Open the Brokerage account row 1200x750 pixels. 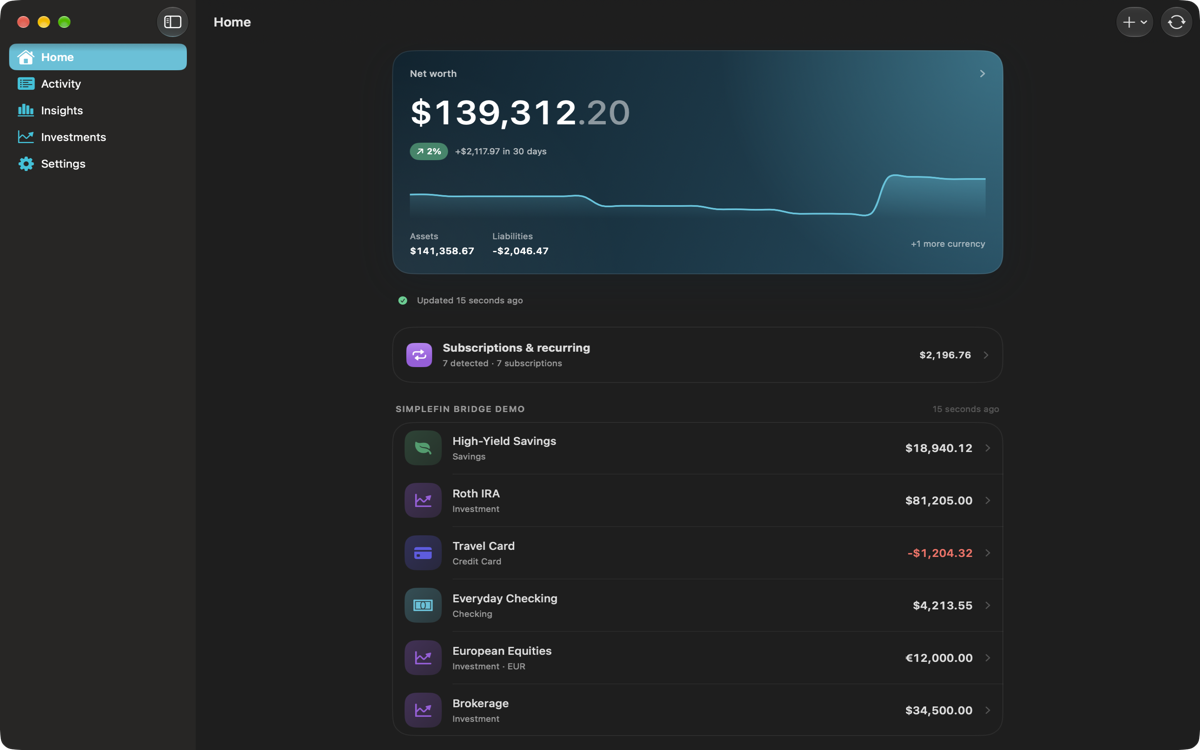pyautogui.click(x=697, y=710)
